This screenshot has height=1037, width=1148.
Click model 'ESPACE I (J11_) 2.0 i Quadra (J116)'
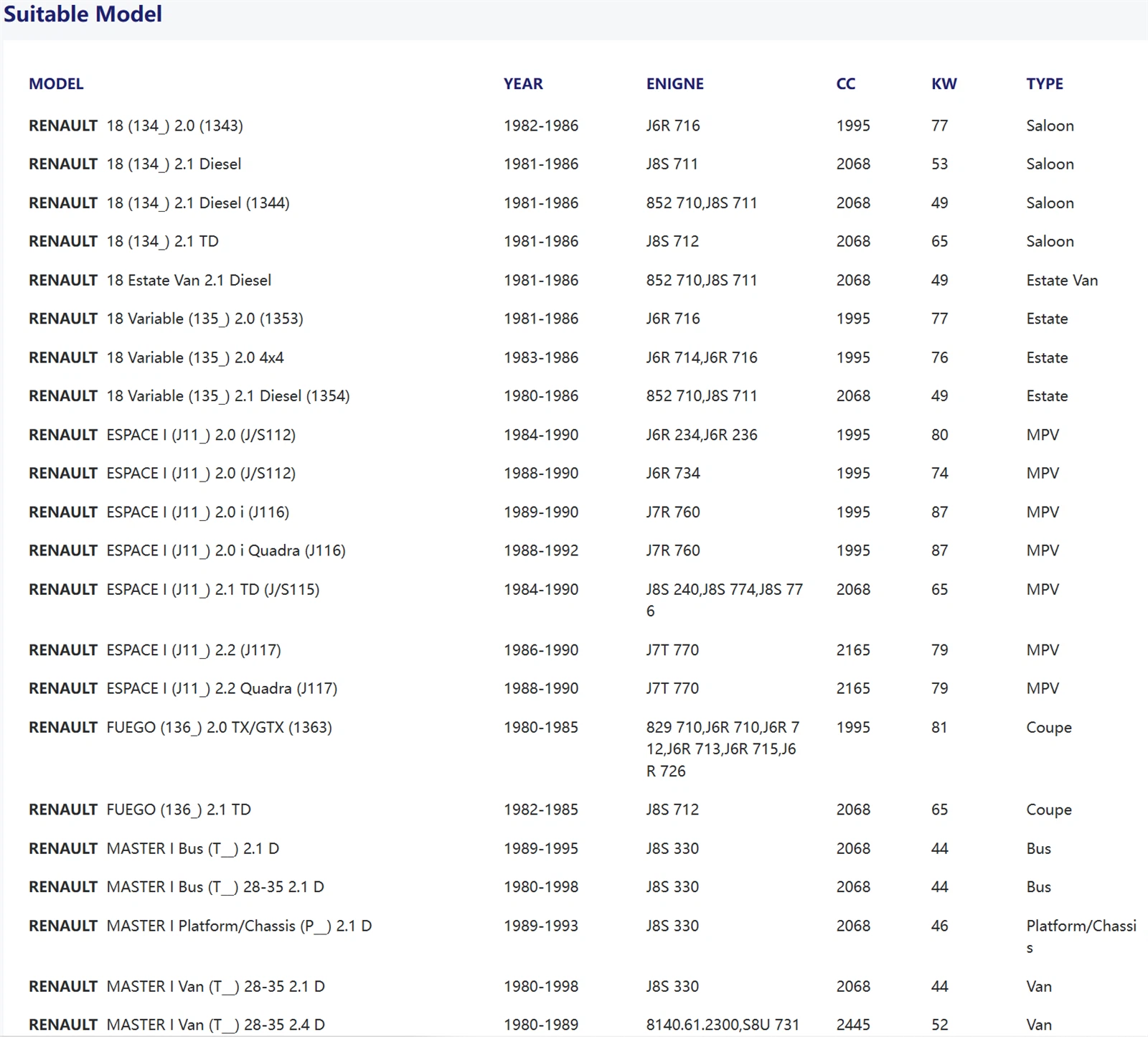[x=226, y=550]
